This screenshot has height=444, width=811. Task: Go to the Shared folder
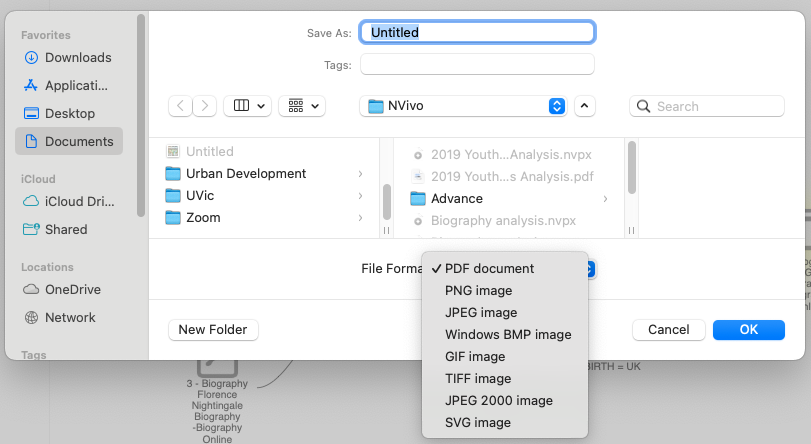(66, 229)
